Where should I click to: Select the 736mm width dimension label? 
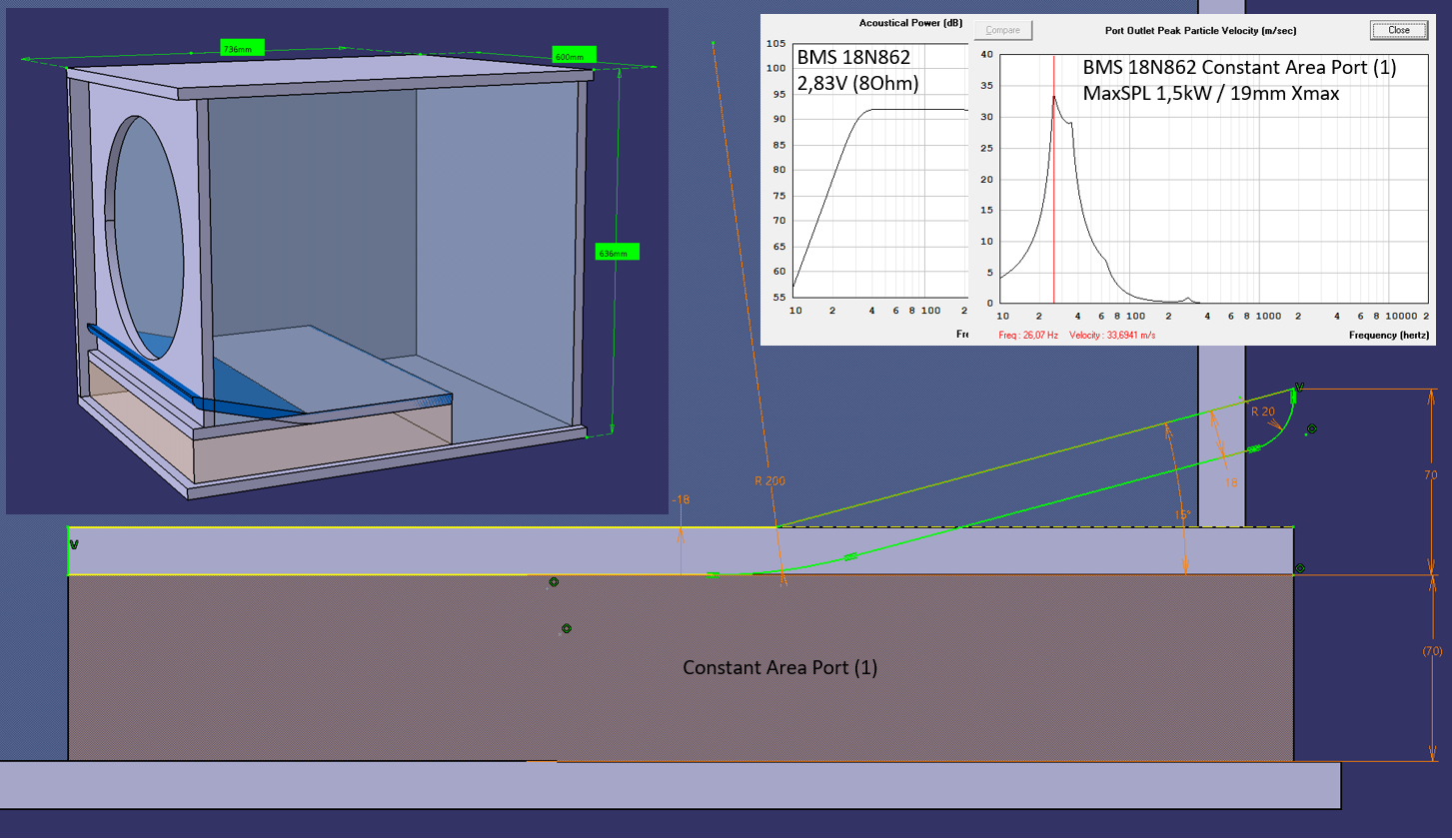(242, 48)
